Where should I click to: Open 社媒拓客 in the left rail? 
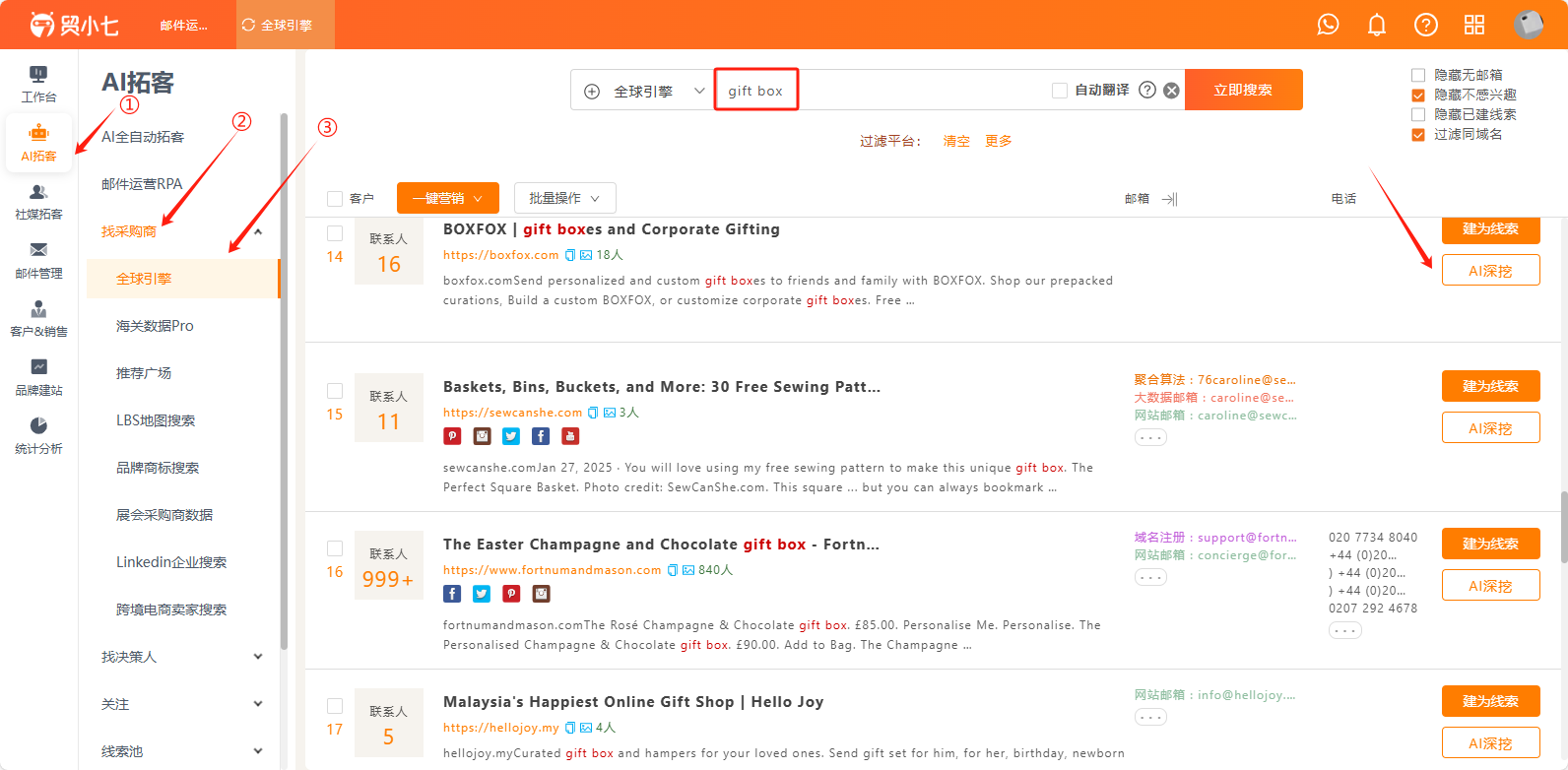point(38,202)
